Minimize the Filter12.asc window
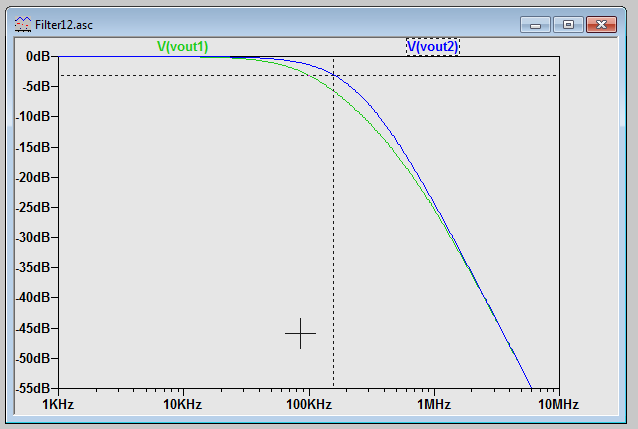 535,25
